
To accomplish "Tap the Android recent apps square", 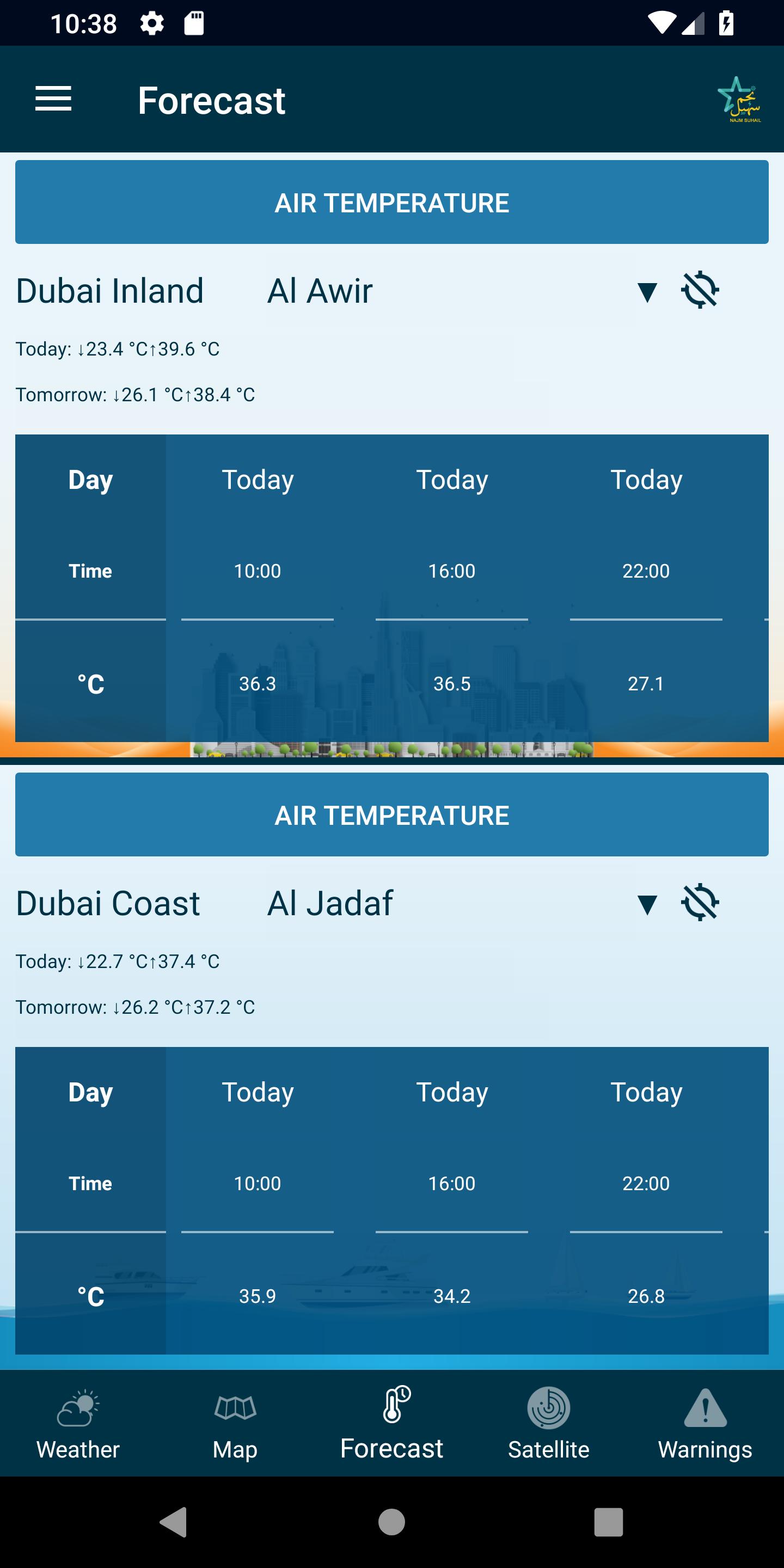I will (608, 1522).
